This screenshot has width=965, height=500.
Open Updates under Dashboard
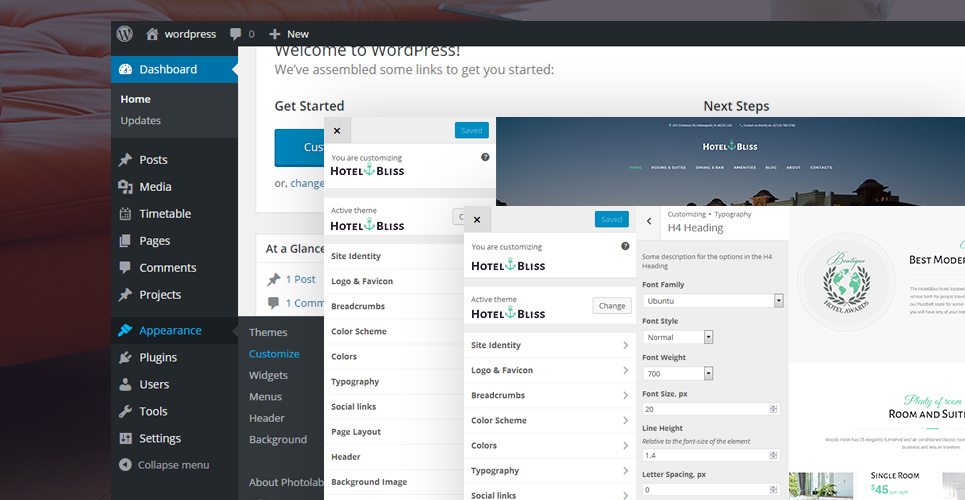[140, 121]
